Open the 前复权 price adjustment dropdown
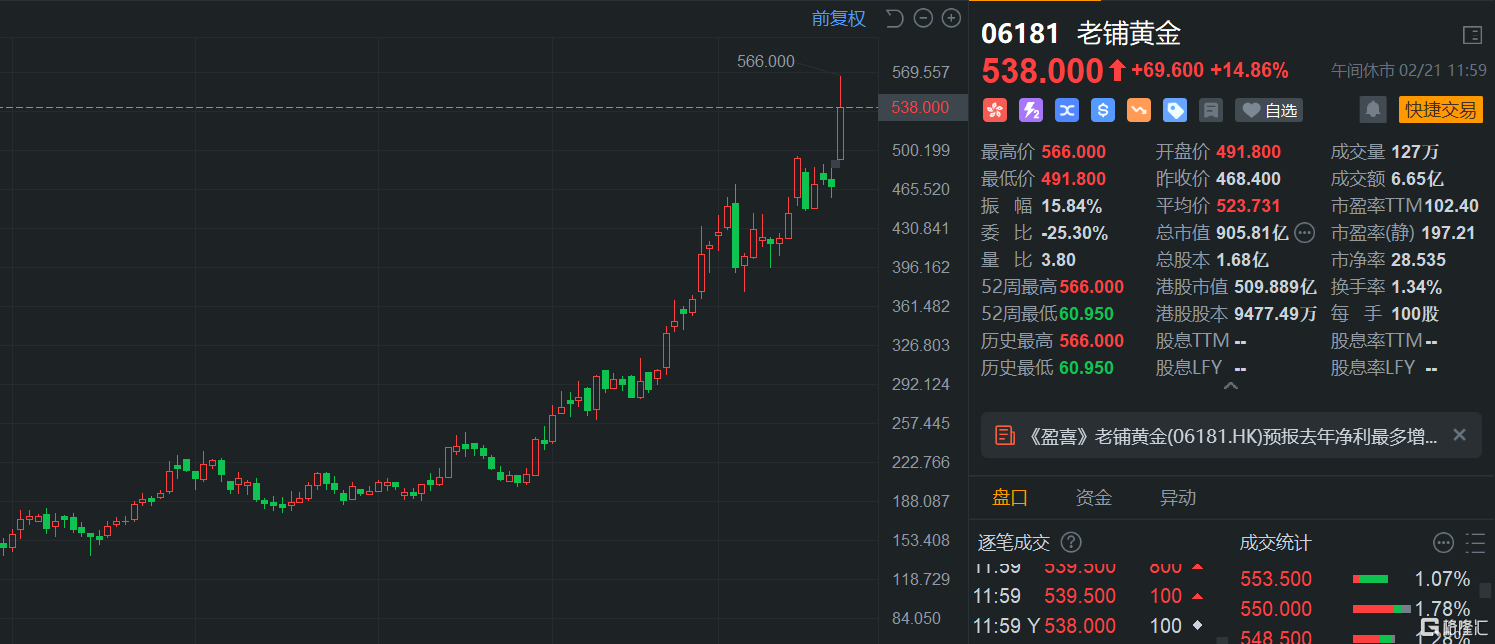Image resolution: width=1495 pixels, height=644 pixels. coord(839,18)
